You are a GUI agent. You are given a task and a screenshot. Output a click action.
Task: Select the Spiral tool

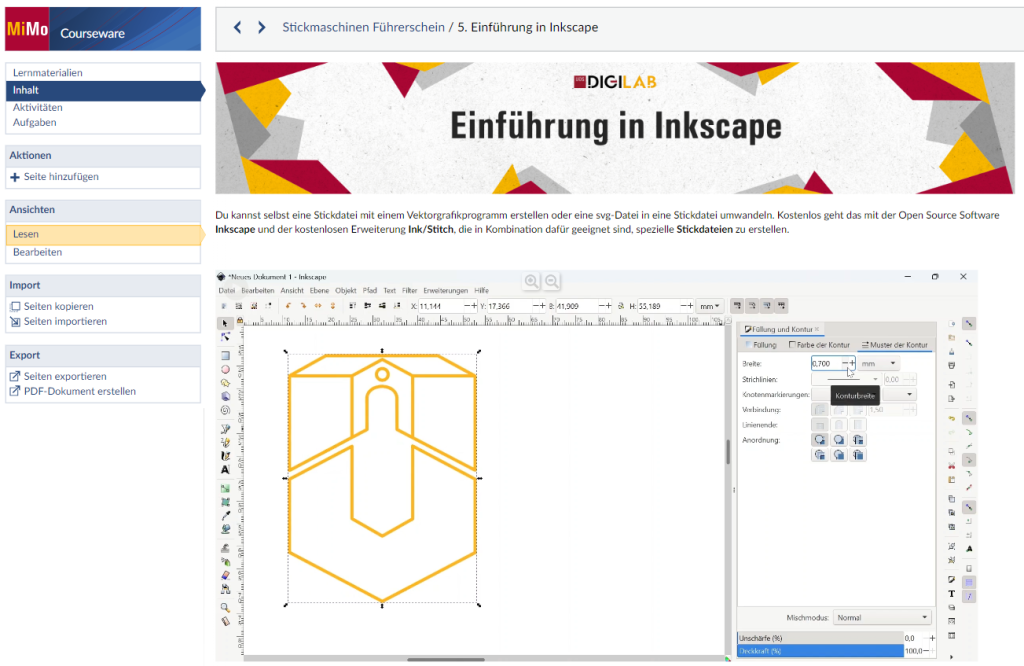point(225,410)
